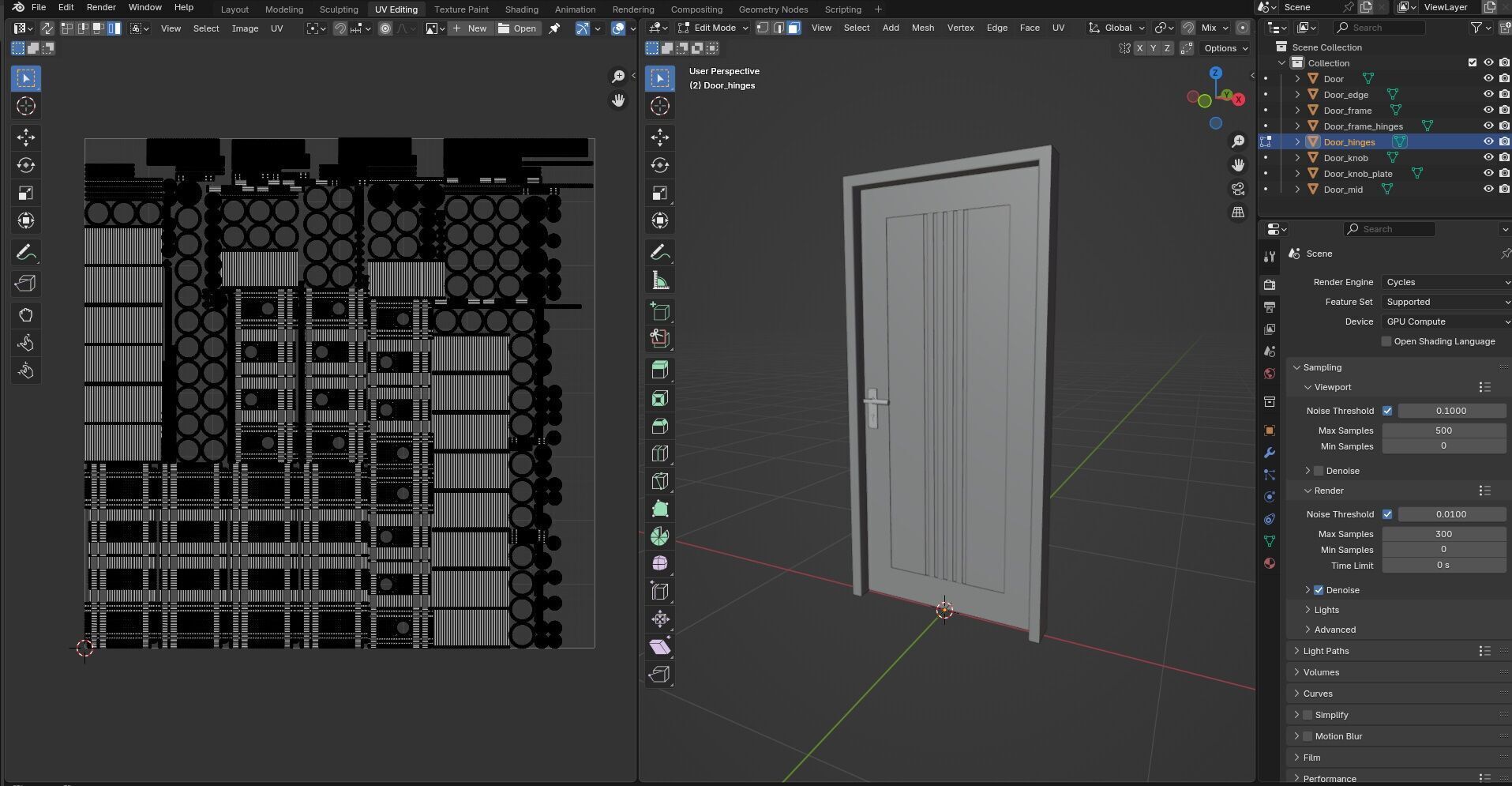Disable the render Denoise checkbox
This screenshot has height=786, width=1512.
coord(1319,590)
